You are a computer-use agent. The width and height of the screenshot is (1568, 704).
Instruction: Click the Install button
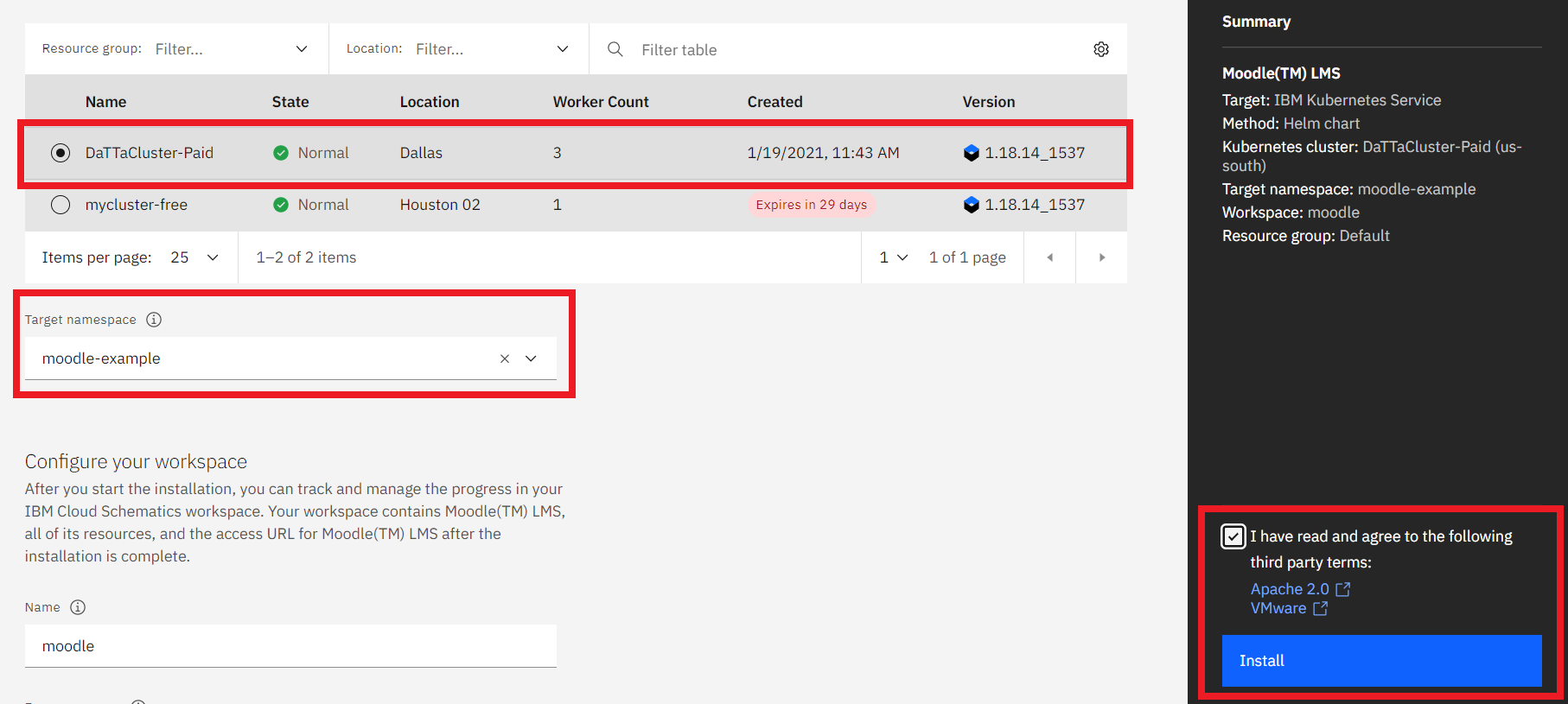(x=1381, y=661)
